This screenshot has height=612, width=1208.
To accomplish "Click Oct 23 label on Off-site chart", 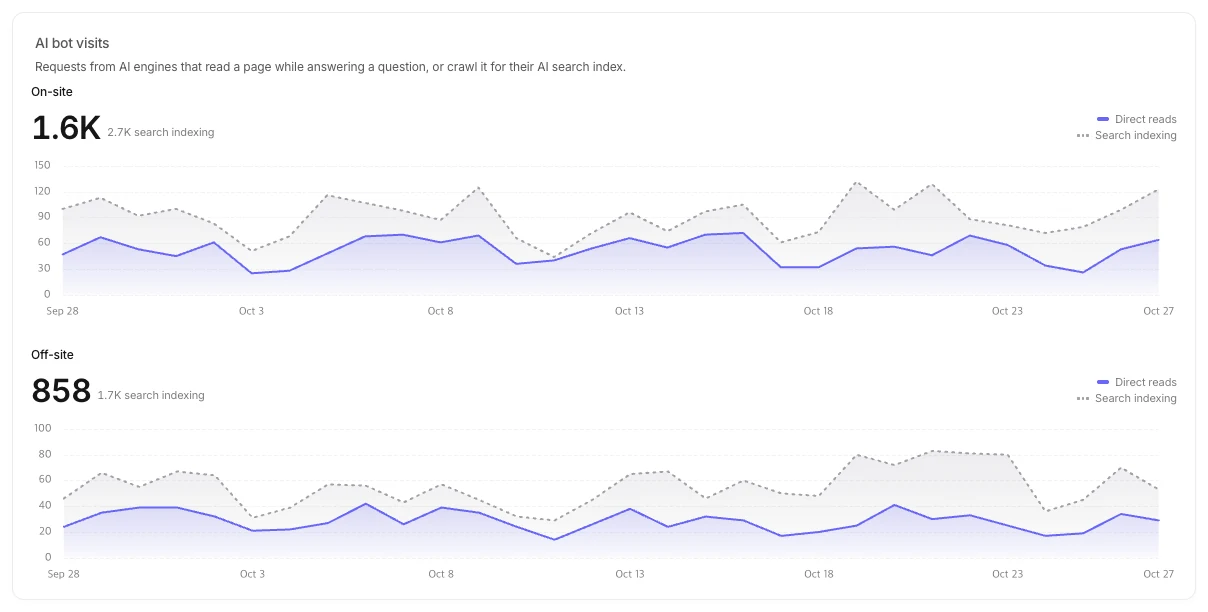I will click(1007, 574).
